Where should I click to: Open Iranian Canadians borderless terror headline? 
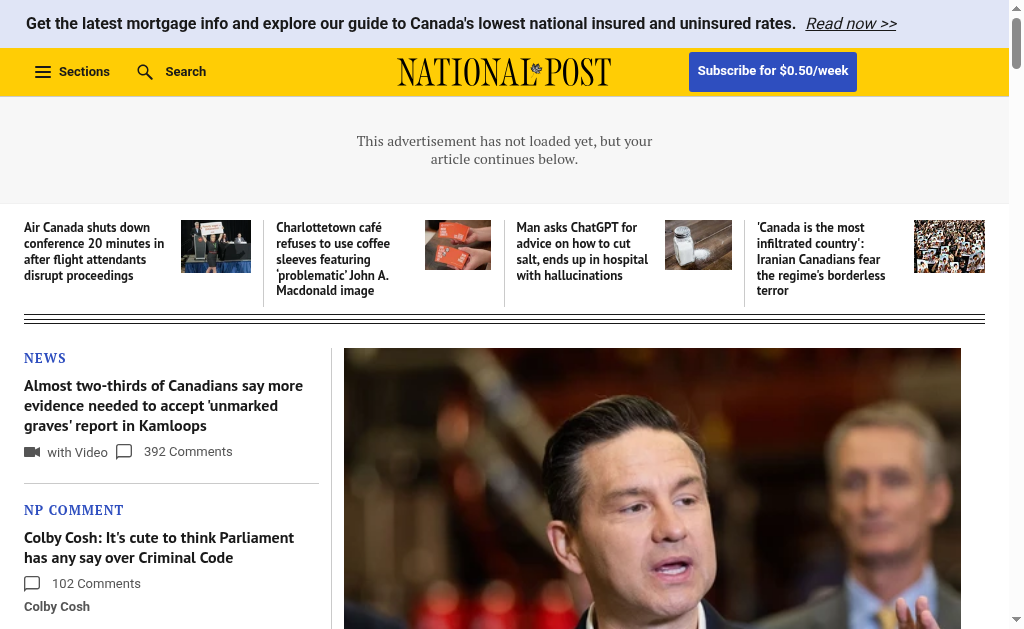pyautogui.click(x=821, y=259)
